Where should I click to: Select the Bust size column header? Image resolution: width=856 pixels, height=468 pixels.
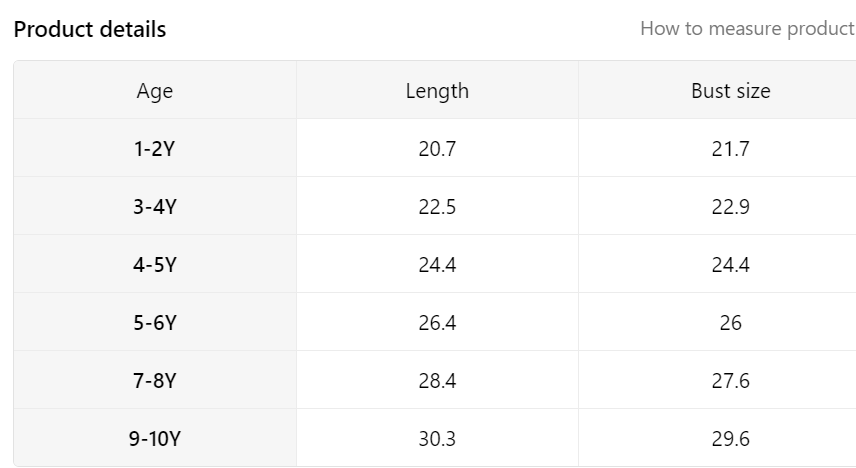[731, 91]
